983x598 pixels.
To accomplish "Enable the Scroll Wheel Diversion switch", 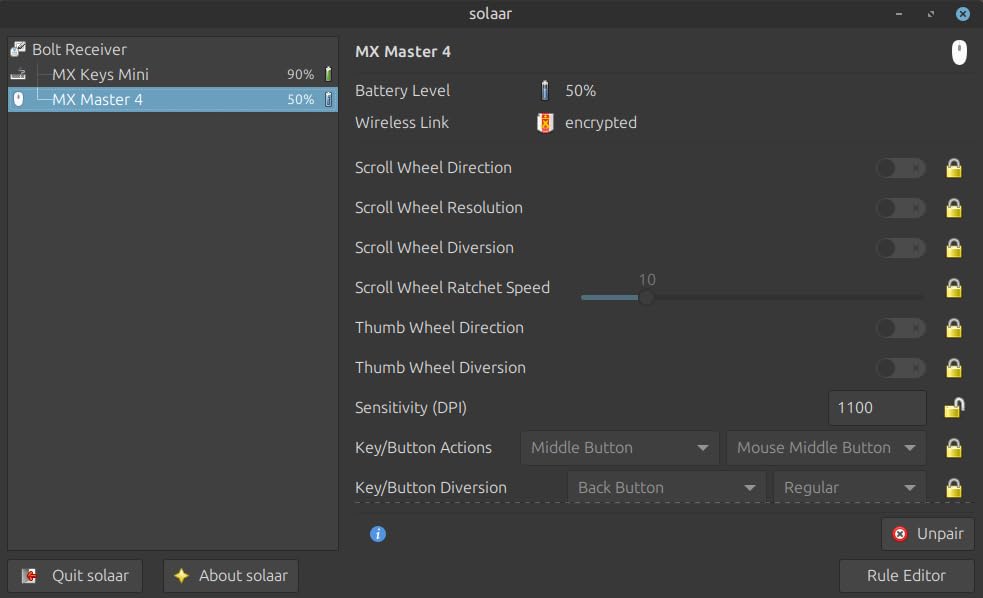I will [x=900, y=248].
